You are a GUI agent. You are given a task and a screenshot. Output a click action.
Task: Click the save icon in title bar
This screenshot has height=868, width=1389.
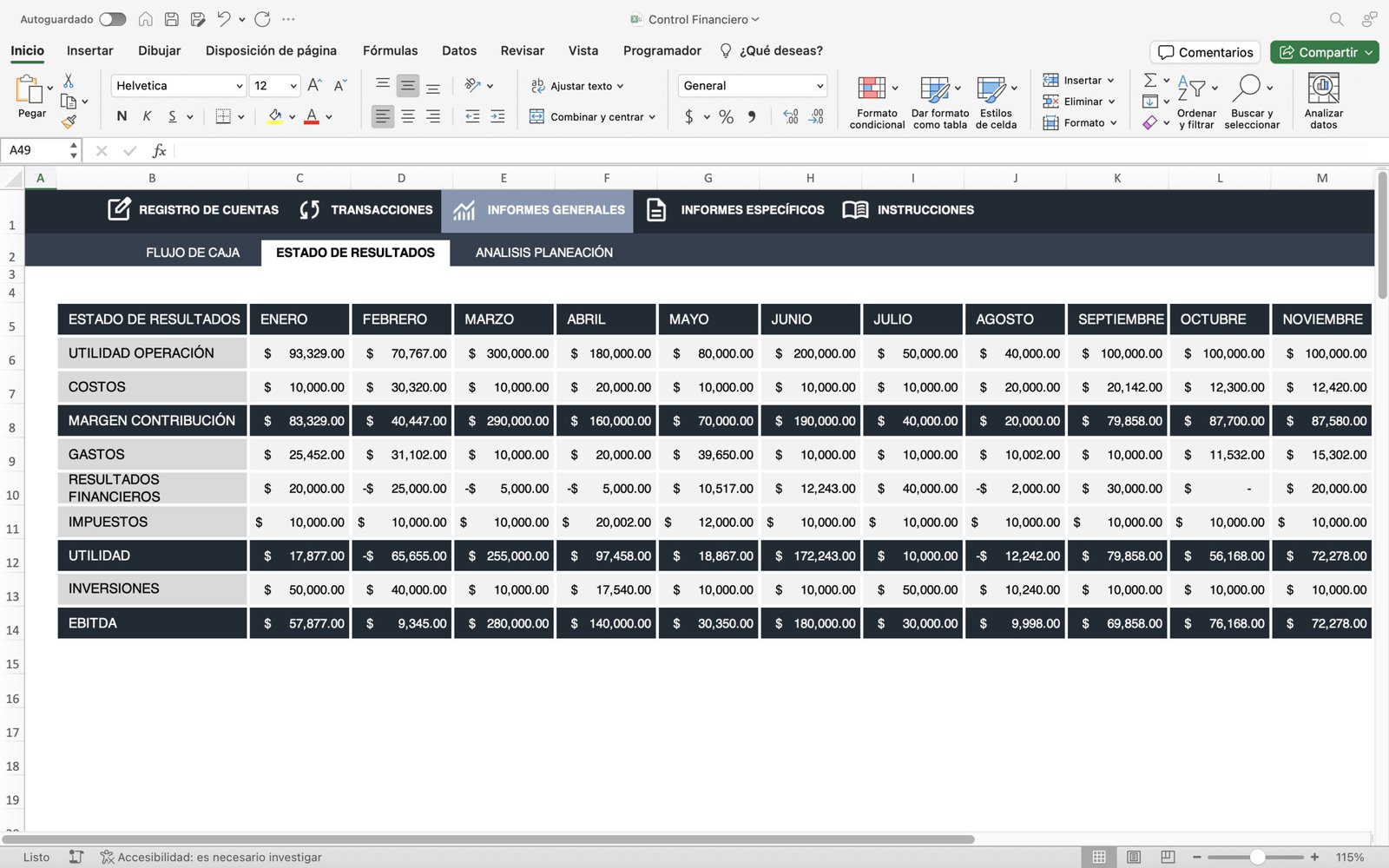coord(172,19)
